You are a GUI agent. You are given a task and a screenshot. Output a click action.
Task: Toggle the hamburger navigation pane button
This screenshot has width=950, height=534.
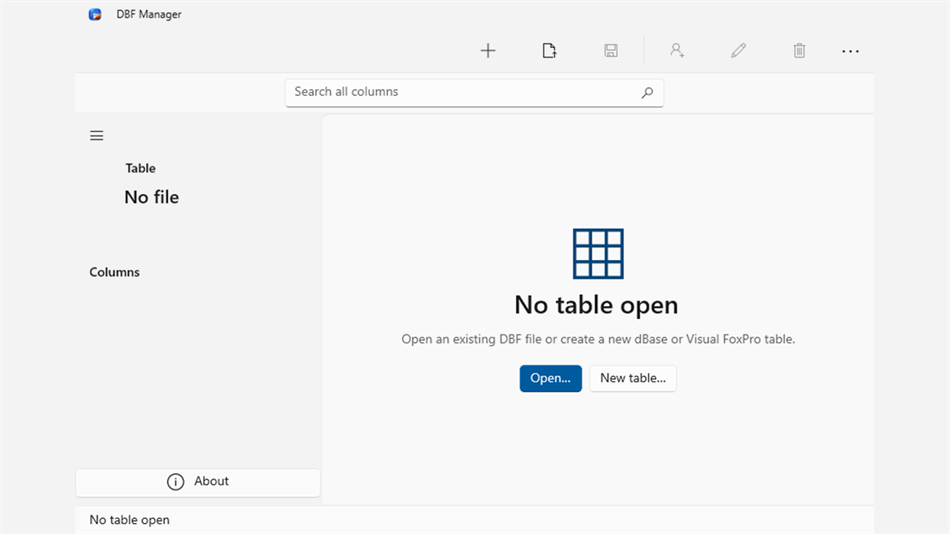click(x=96, y=136)
